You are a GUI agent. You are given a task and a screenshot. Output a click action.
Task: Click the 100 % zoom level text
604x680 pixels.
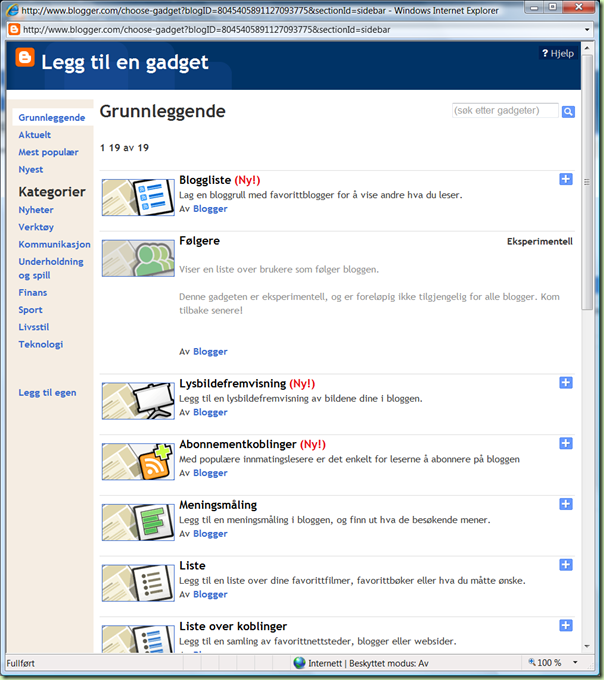(549, 663)
